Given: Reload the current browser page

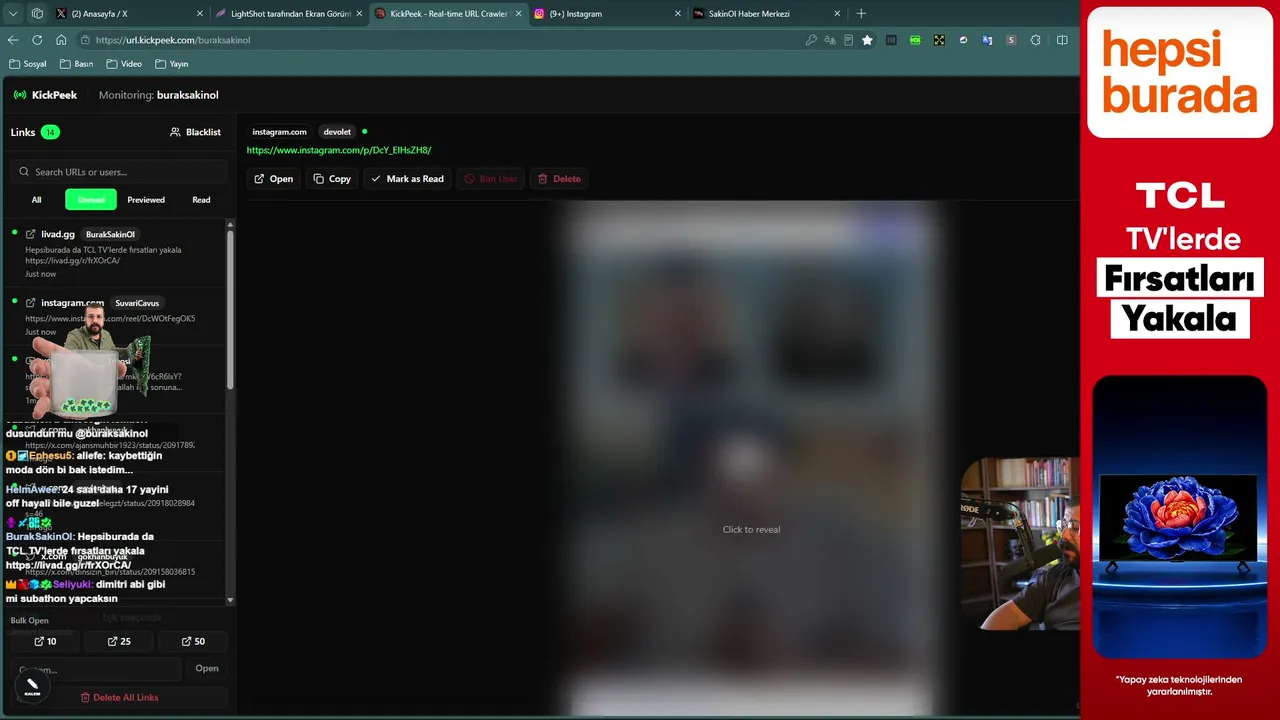Looking at the screenshot, I should (37, 40).
